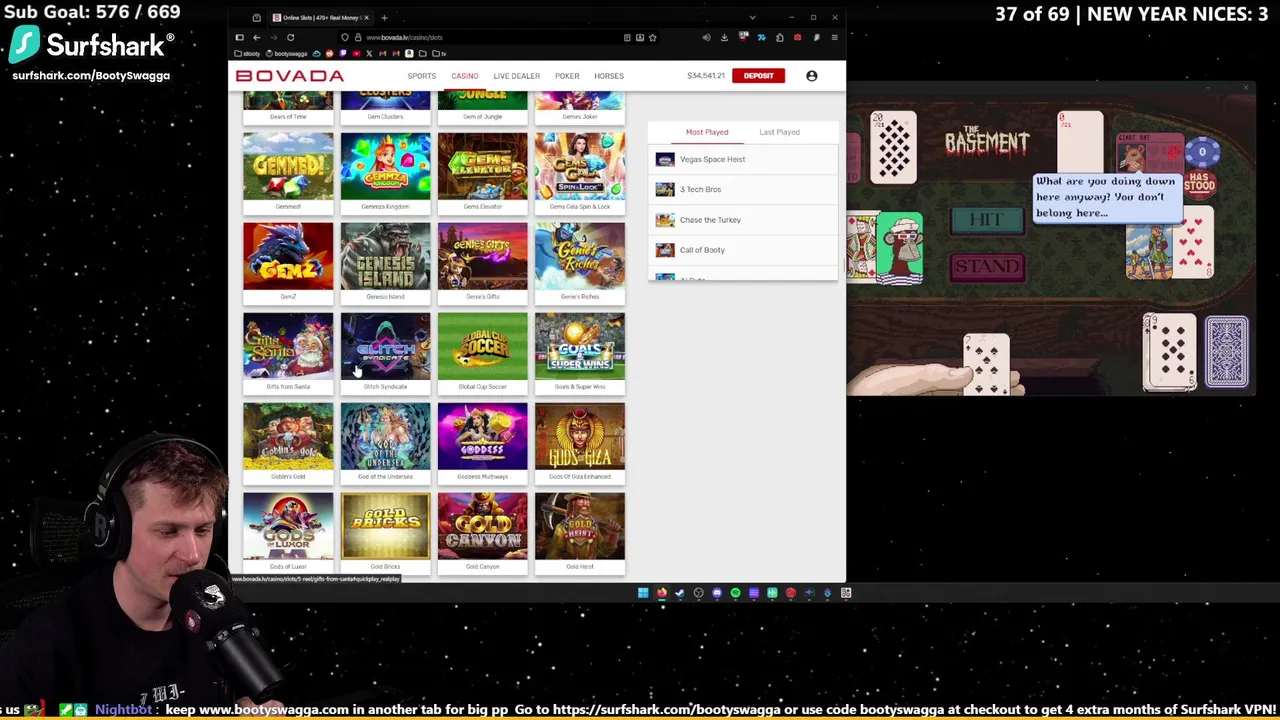Open the bootyswagga bookmark

[x=286, y=53]
